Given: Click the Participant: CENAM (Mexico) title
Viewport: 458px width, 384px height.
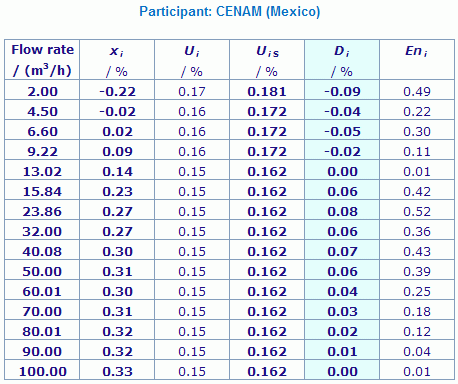Looking at the screenshot, I should [x=230, y=12].
